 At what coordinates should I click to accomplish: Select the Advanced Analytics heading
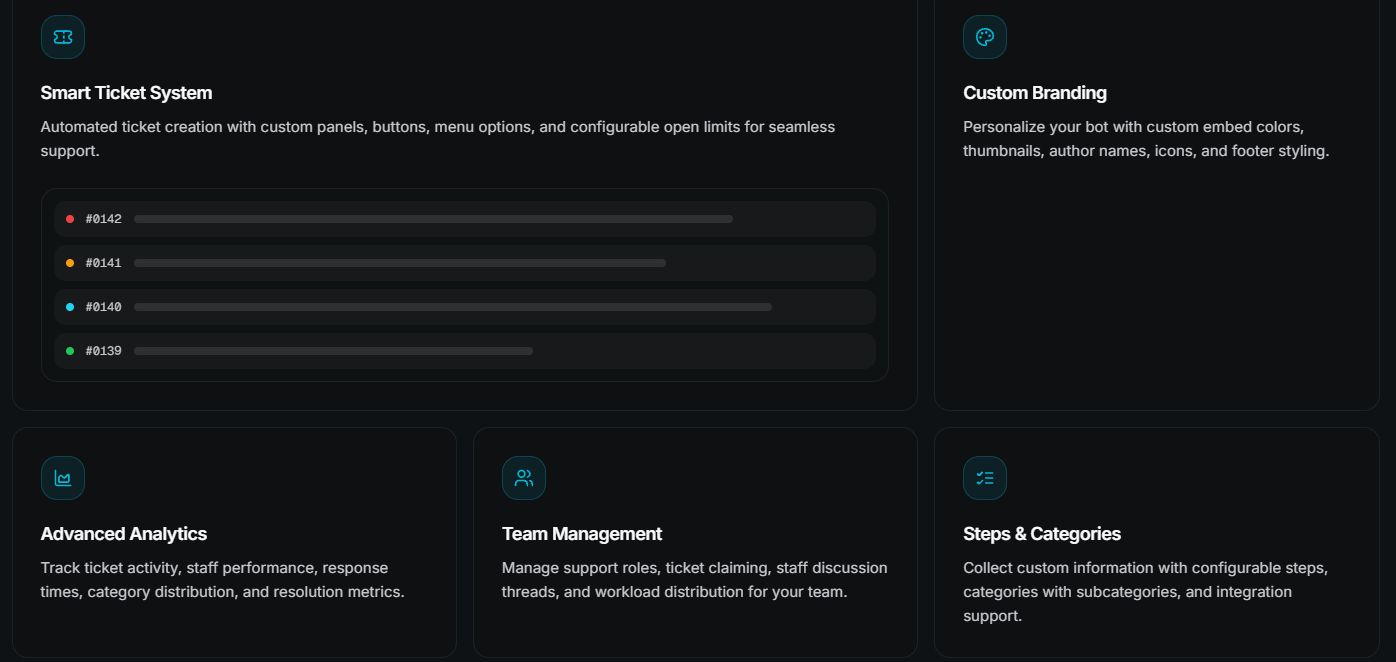[124, 534]
